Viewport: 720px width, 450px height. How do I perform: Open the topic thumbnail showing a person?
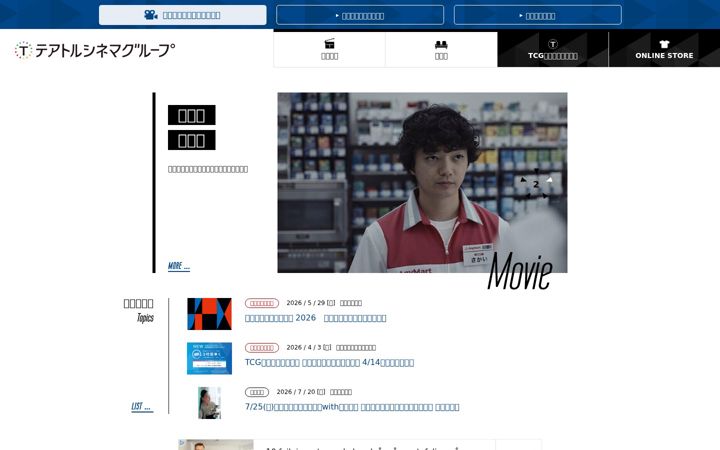[x=209, y=403]
